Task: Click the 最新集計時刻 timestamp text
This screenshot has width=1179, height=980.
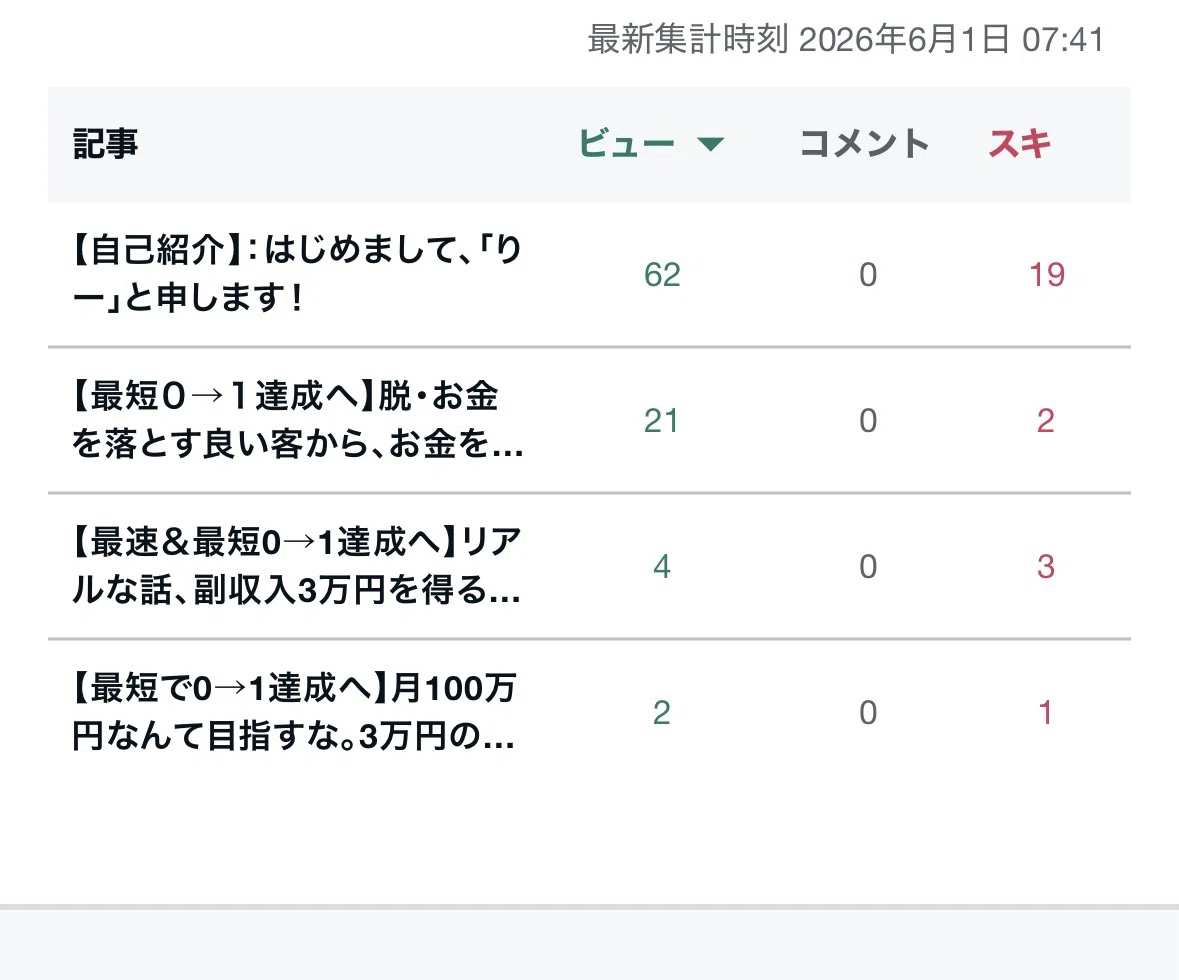Action: [846, 39]
